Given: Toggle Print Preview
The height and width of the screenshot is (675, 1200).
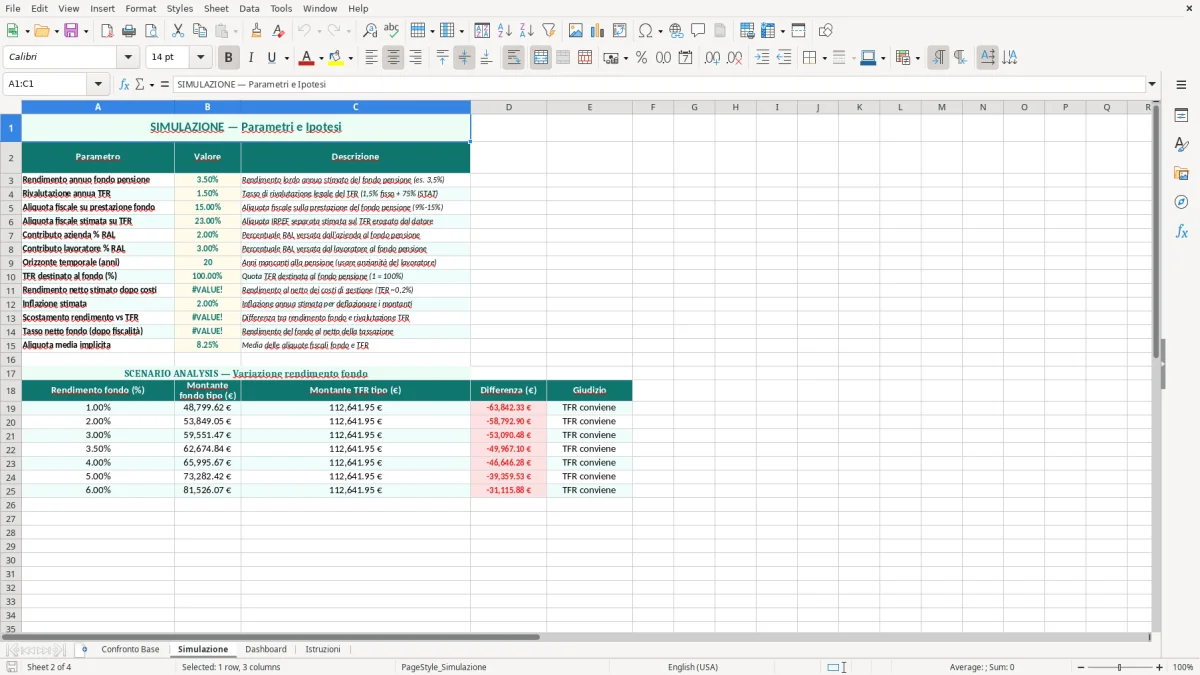Looking at the screenshot, I should [151, 31].
